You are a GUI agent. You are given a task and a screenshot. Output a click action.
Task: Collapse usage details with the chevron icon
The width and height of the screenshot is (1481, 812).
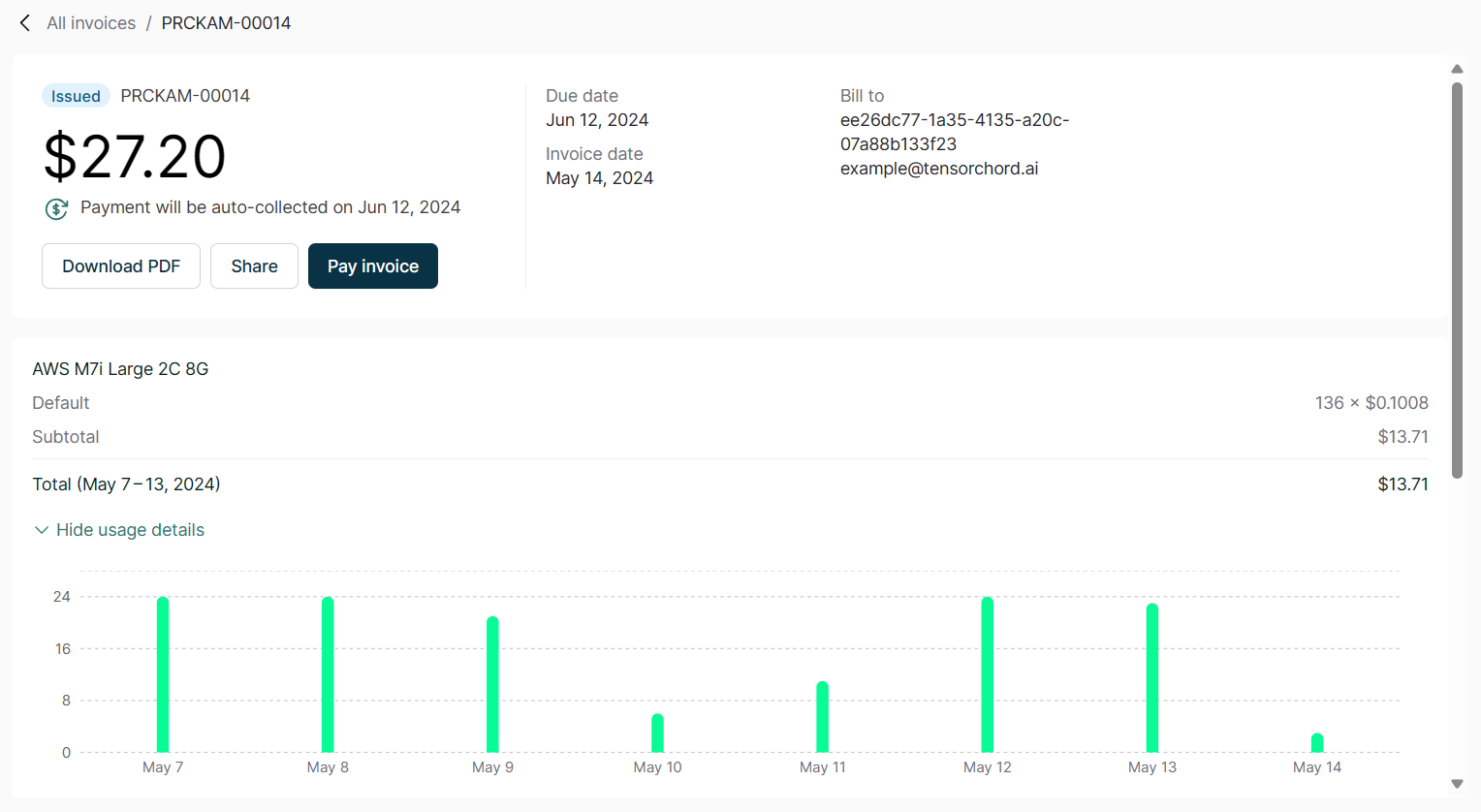click(x=41, y=530)
